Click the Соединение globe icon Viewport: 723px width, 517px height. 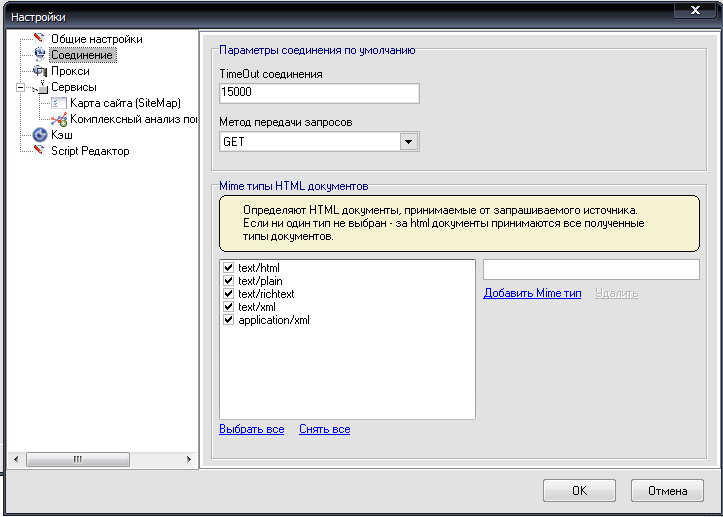click(40, 55)
